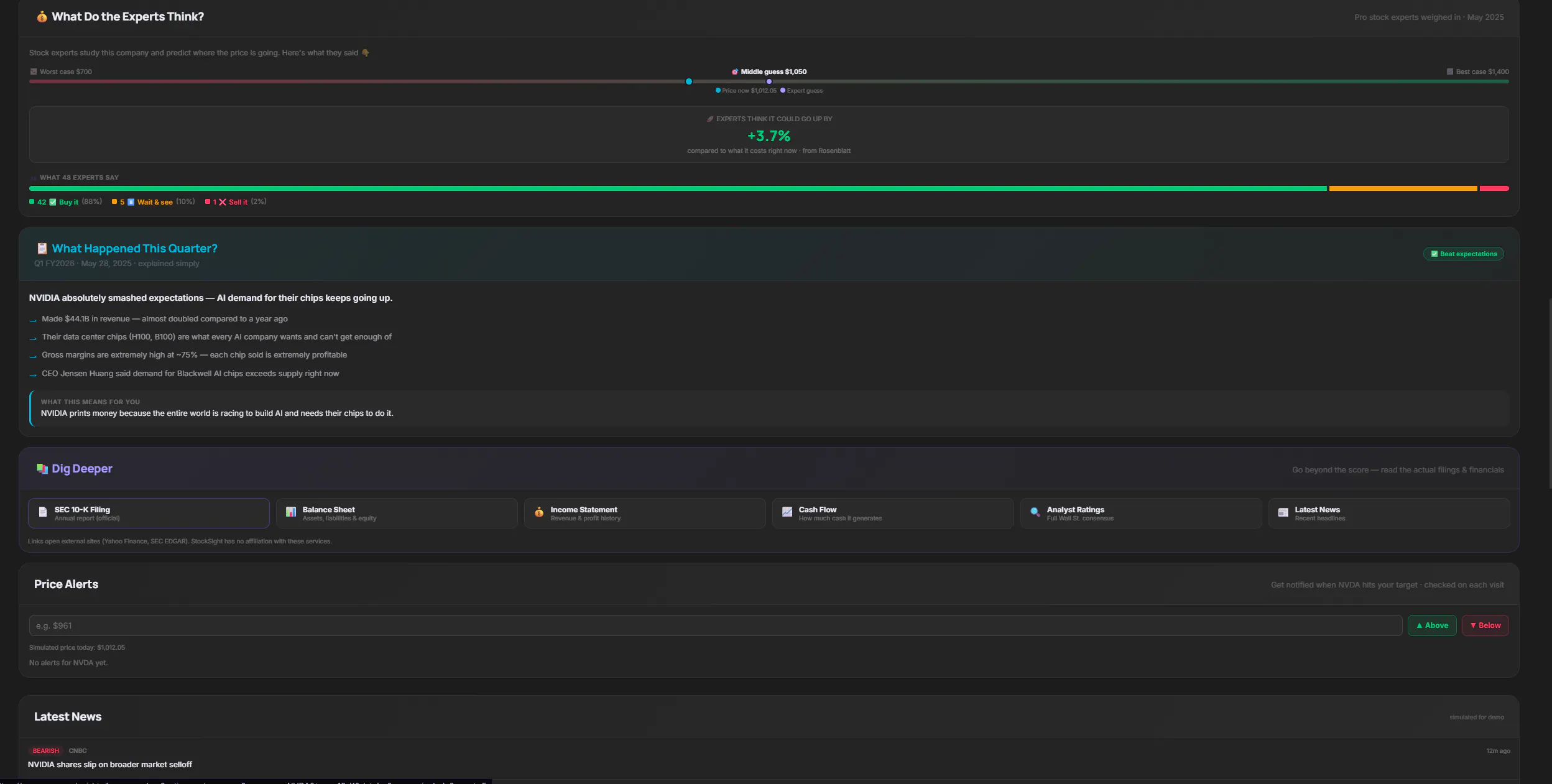1552x784 pixels.
Task: Click the Expert guess marker on range bar
Action: click(769, 81)
